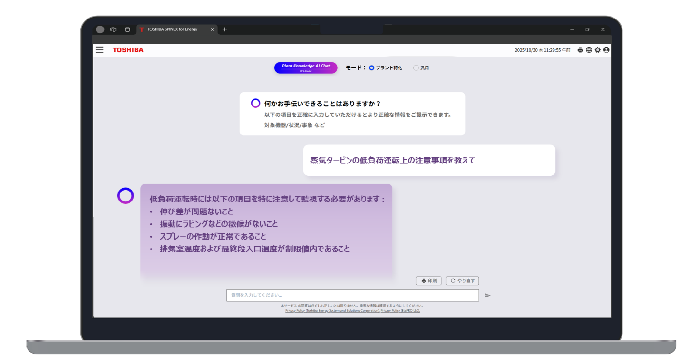
Task: Open the shorter second Privacy Policy link
Action: (400, 310)
